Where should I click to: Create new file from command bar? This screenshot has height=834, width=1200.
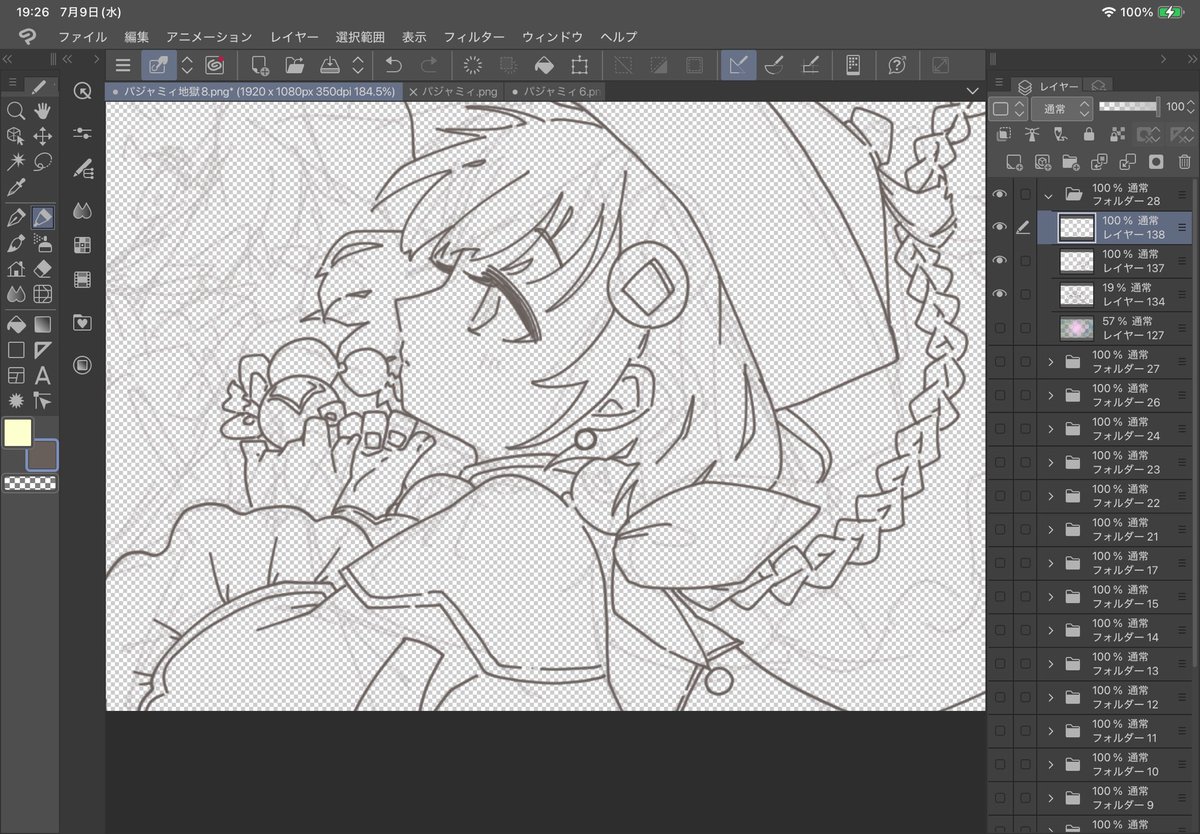pyautogui.click(x=260, y=66)
